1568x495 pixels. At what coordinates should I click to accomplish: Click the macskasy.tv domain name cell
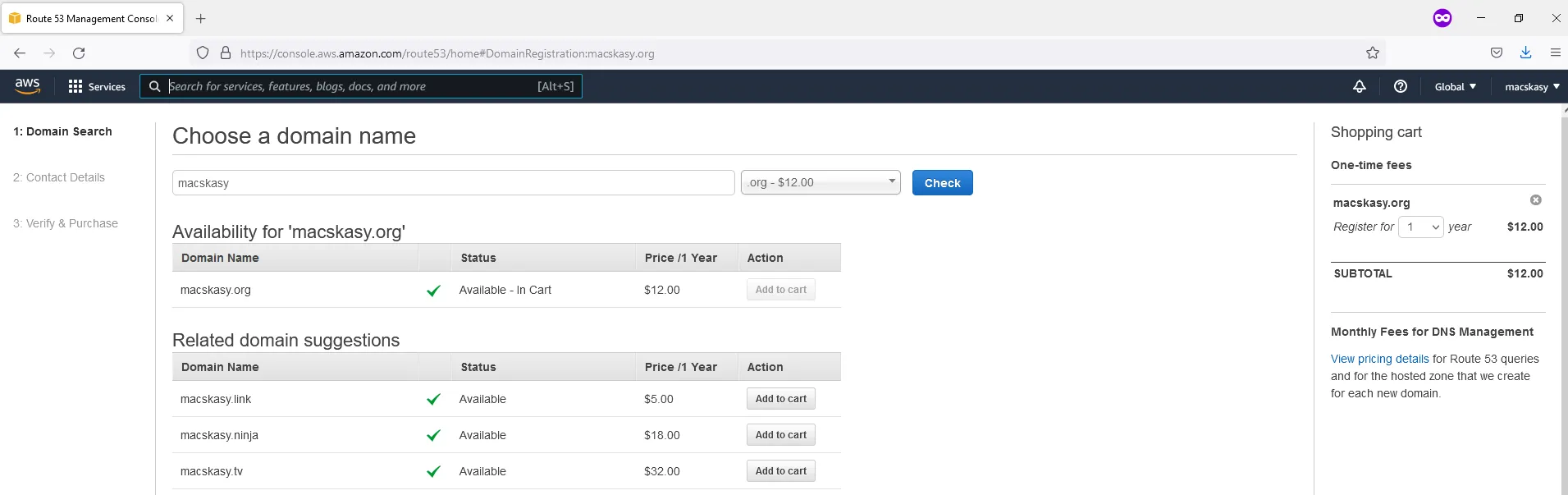click(212, 471)
